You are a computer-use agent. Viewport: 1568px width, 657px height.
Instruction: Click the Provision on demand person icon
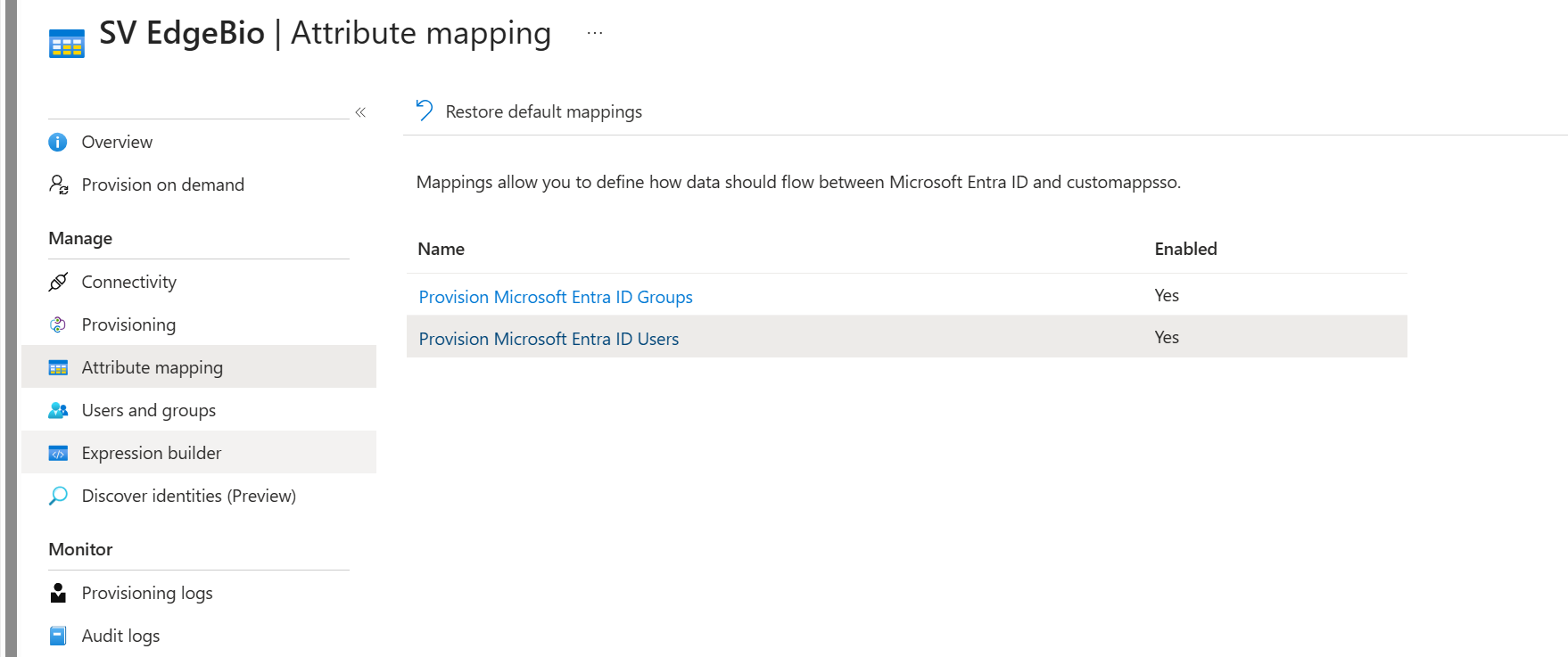pyautogui.click(x=58, y=185)
